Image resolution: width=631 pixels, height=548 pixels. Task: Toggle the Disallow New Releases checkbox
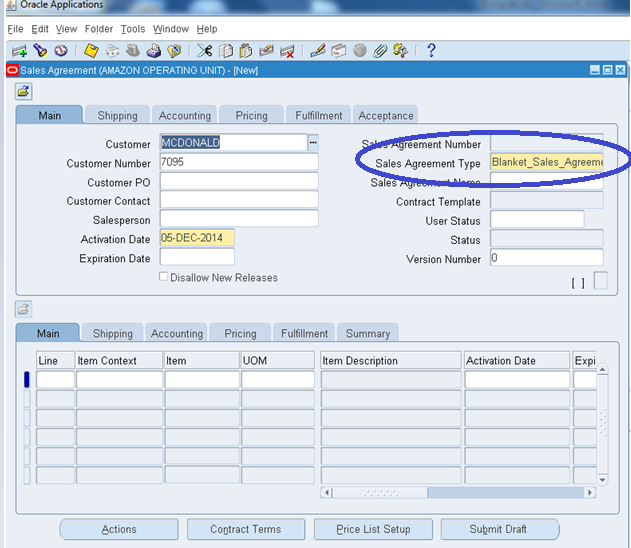point(163,277)
